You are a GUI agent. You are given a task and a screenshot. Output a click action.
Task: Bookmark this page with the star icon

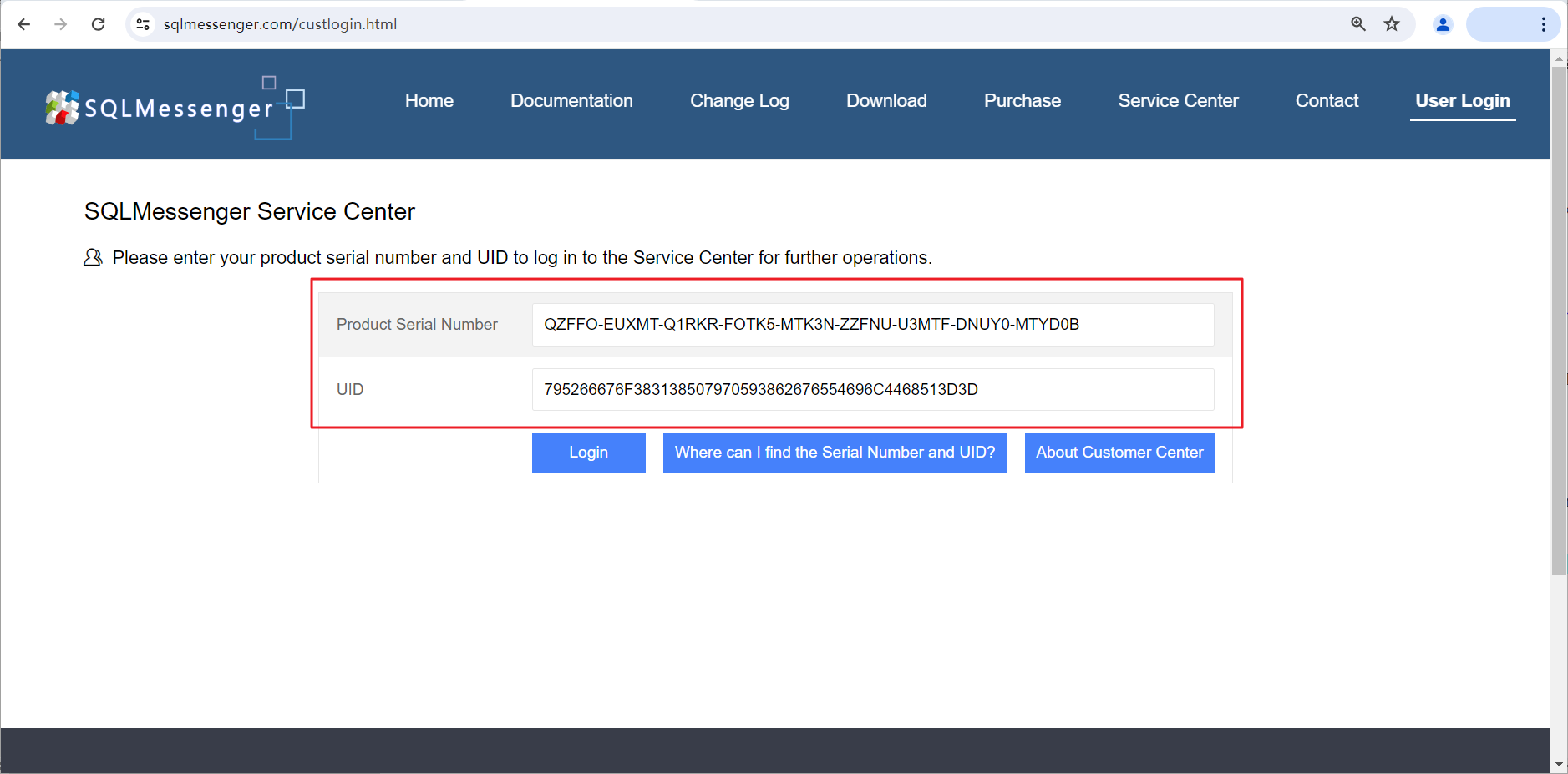click(1392, 24)
